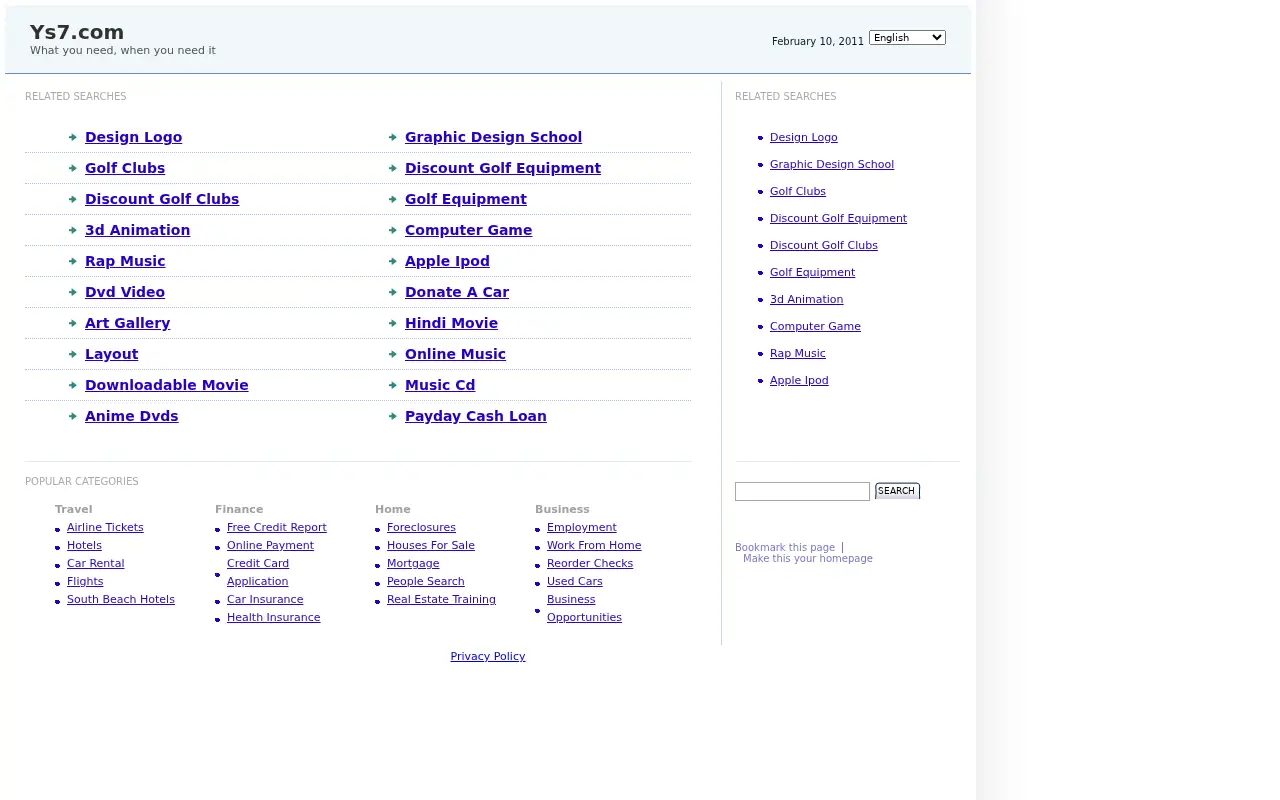Visit the Business Opportunities link
The width and height of the screenshot is (1280, 800).
tap(584, 608)
